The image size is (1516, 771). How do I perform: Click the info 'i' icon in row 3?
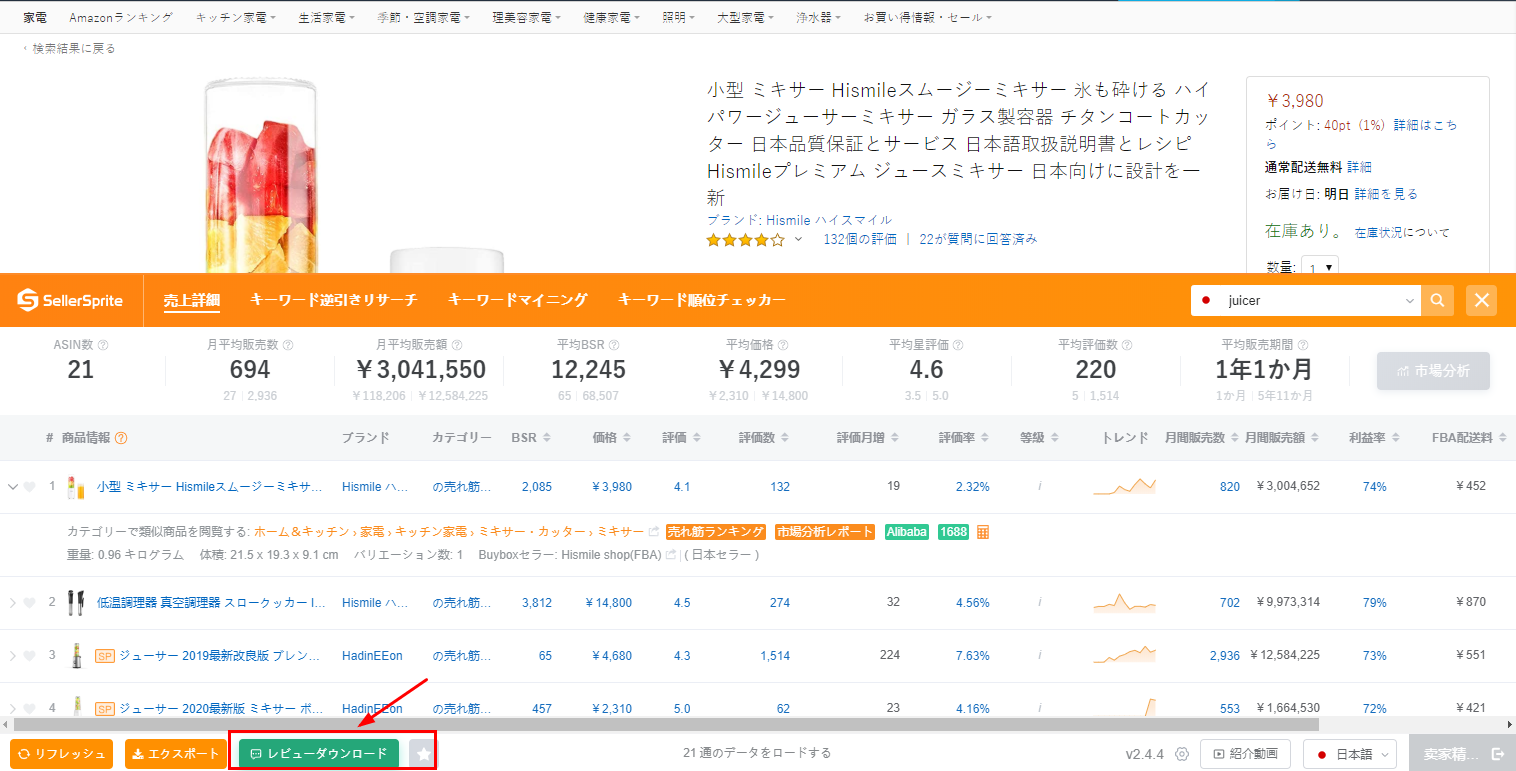coord(1039,656)
